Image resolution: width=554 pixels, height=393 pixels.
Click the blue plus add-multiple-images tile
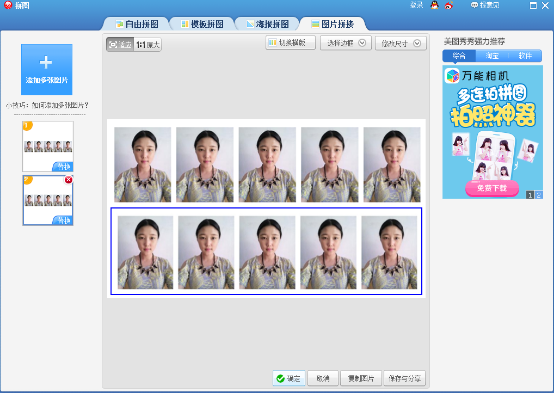tap(47, 69)
